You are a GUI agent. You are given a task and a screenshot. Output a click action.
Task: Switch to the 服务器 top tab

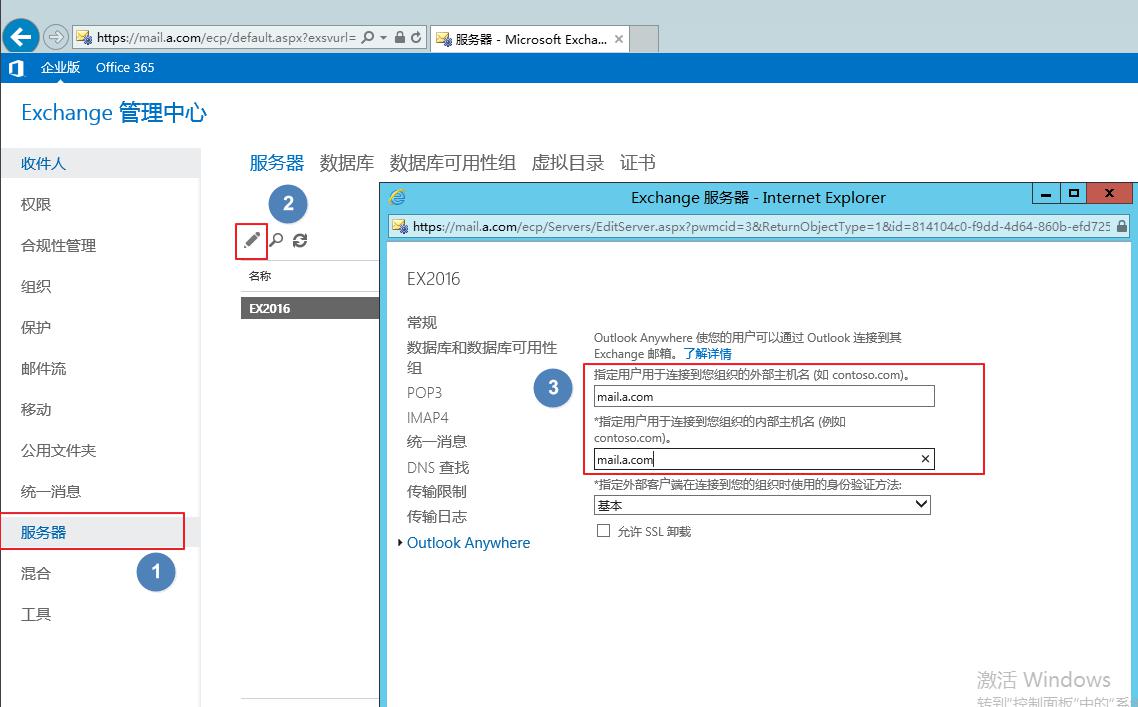tap(277, 163)
